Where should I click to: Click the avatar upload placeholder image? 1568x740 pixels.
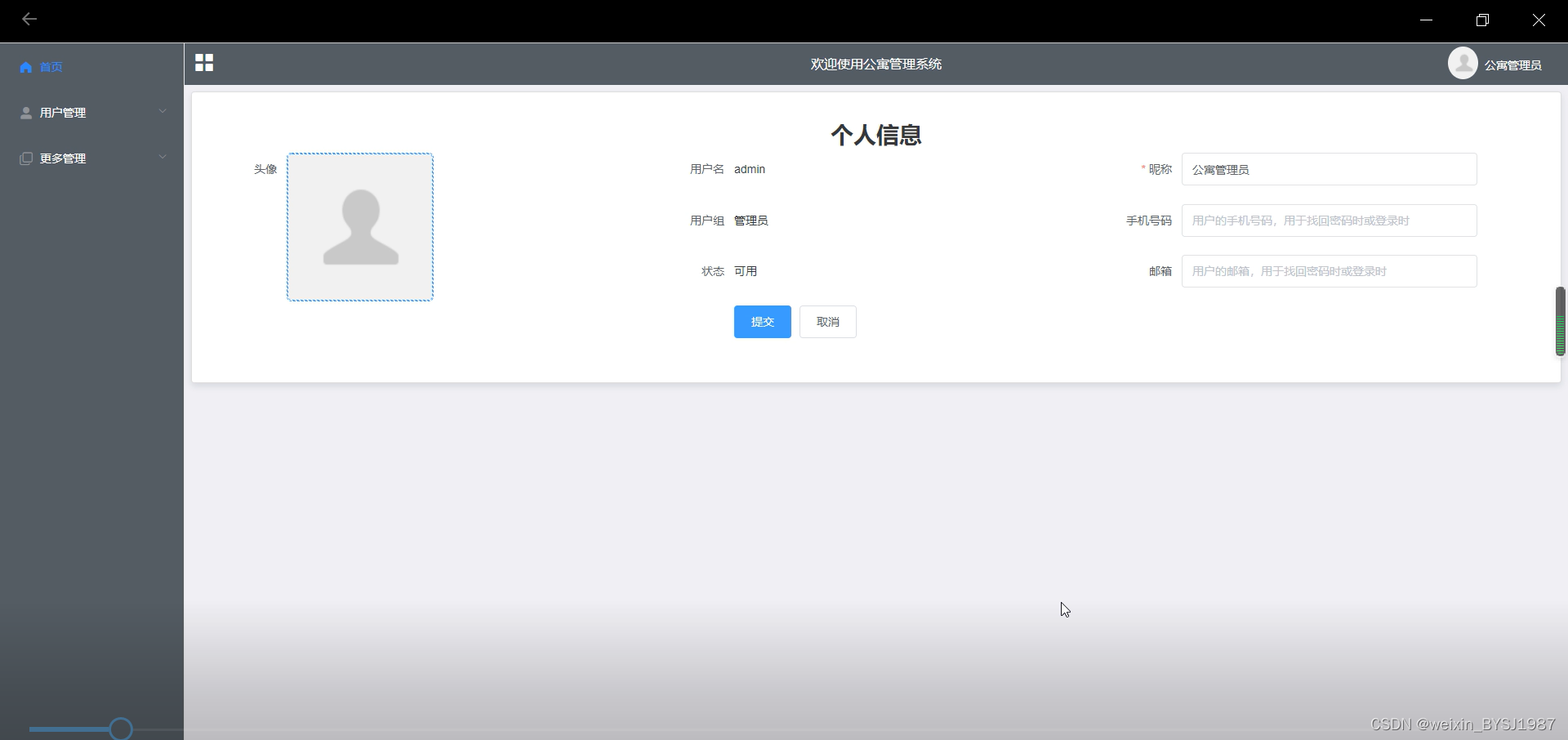[360, 227]
